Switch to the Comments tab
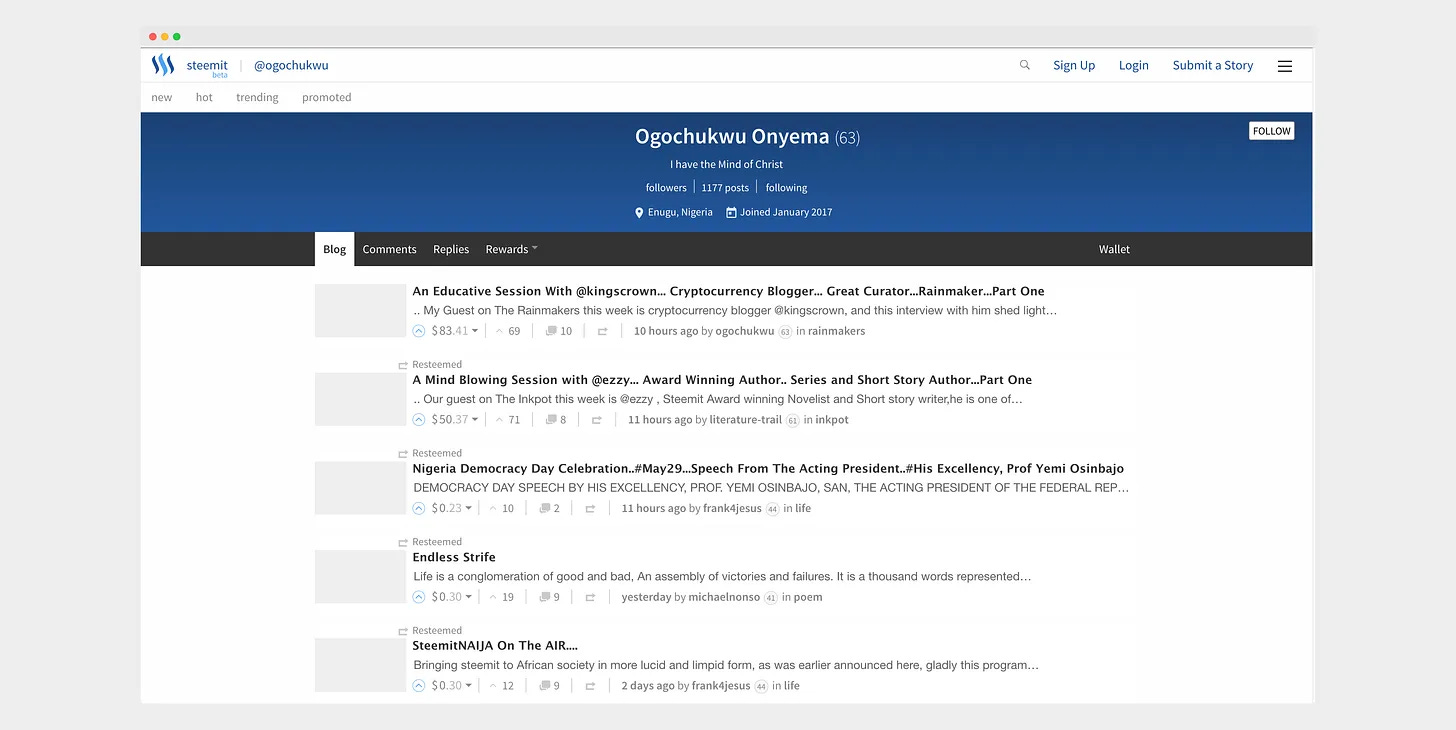1456x730 pixels. tap(389, 249)
